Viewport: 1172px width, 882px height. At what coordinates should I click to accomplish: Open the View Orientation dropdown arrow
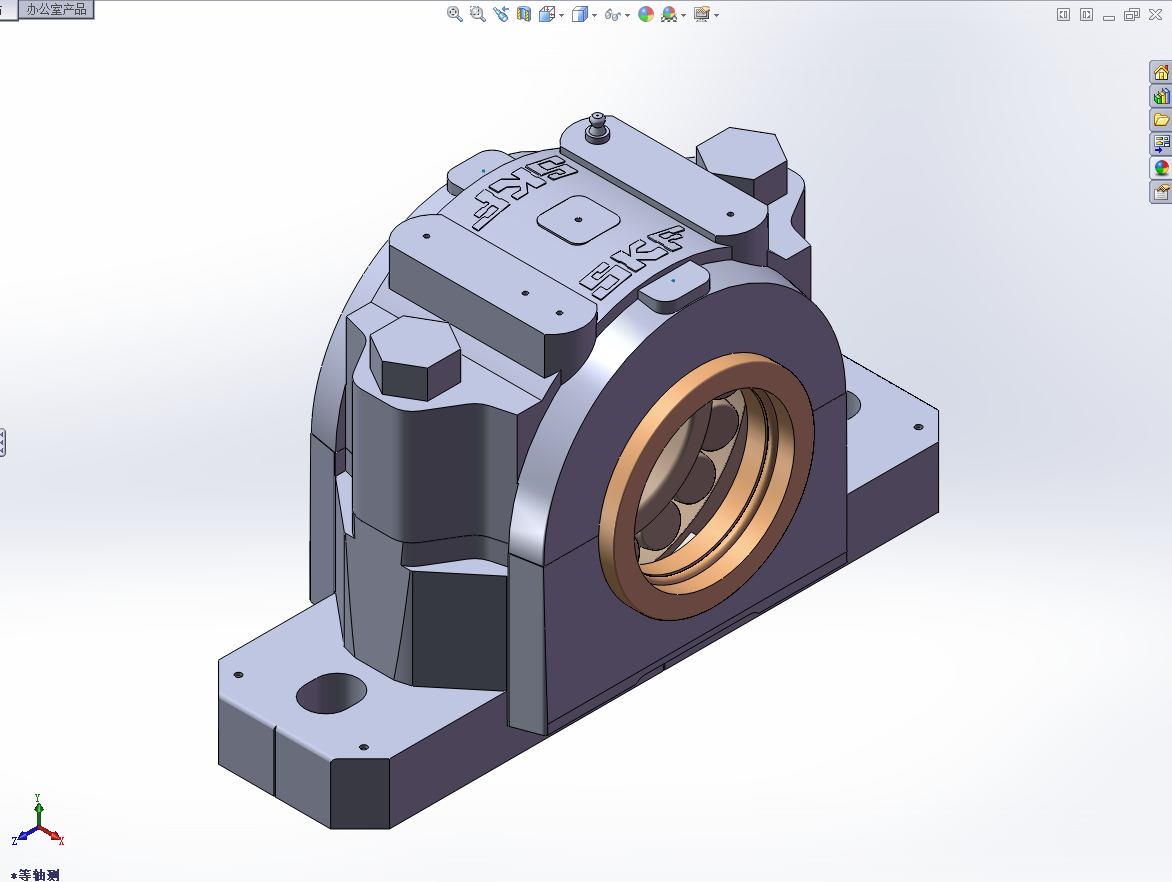point(561,15)
